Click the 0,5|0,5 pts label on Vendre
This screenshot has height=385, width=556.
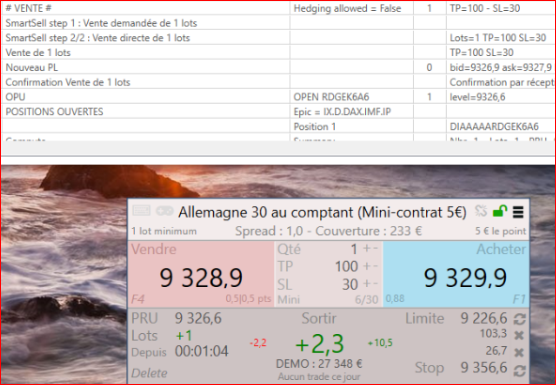[248, 299]
